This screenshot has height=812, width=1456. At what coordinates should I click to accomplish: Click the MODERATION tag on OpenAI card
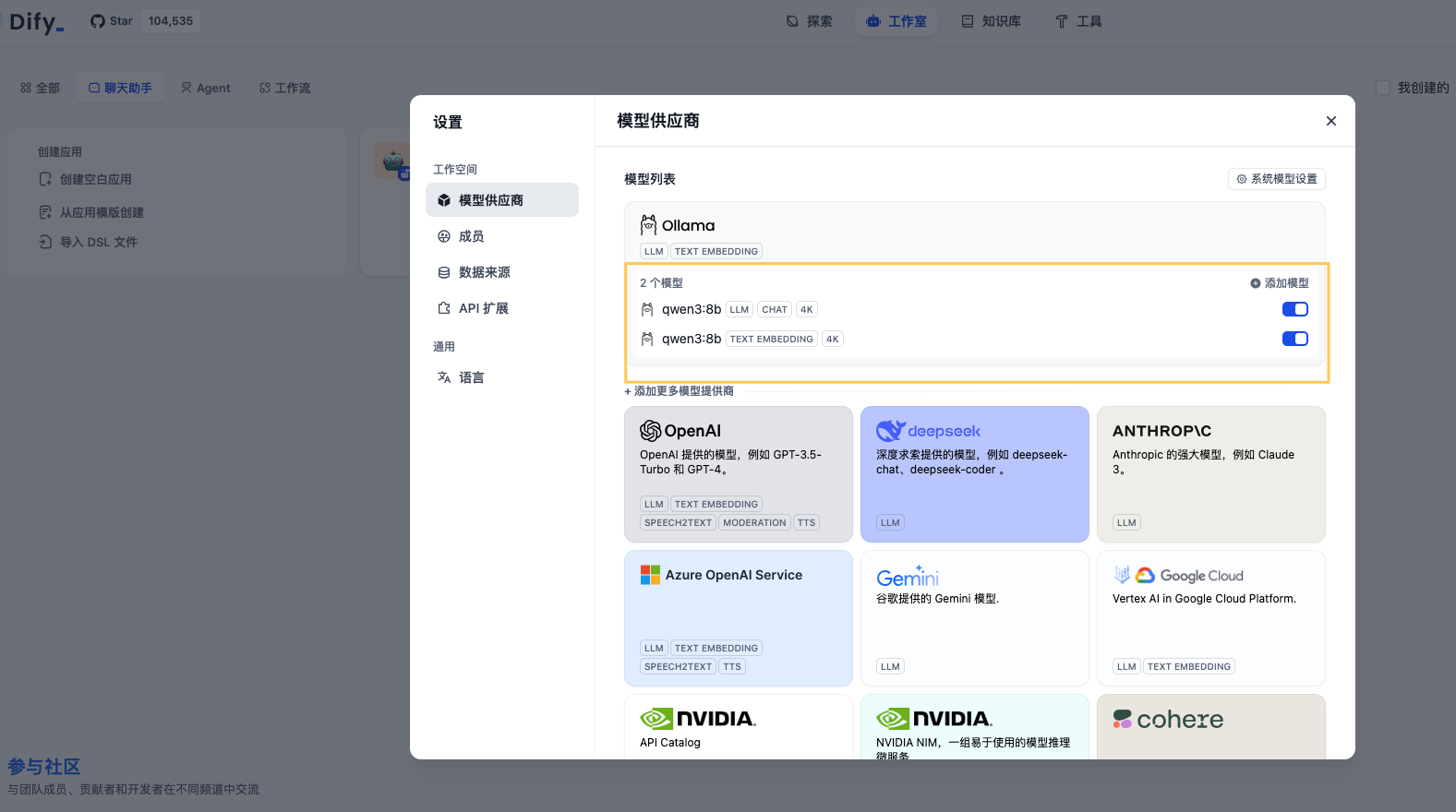[x=754, y=522]
